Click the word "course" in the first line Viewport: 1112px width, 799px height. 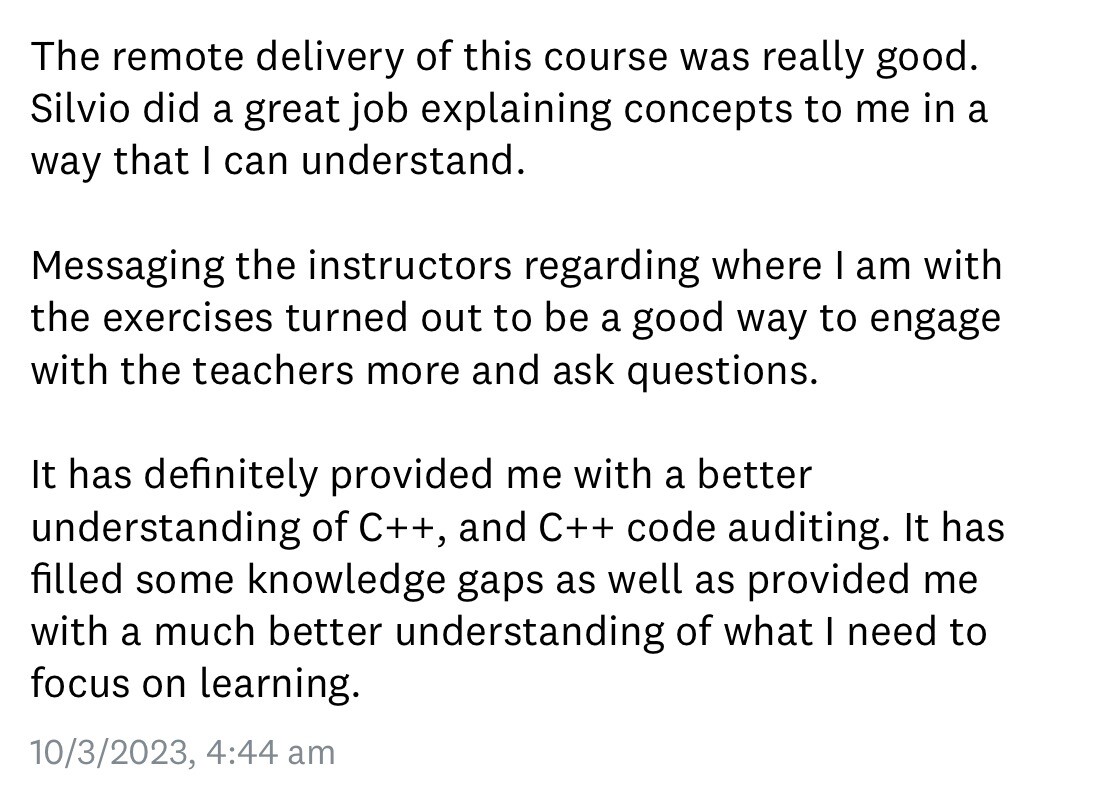click(x=545, y=57)
